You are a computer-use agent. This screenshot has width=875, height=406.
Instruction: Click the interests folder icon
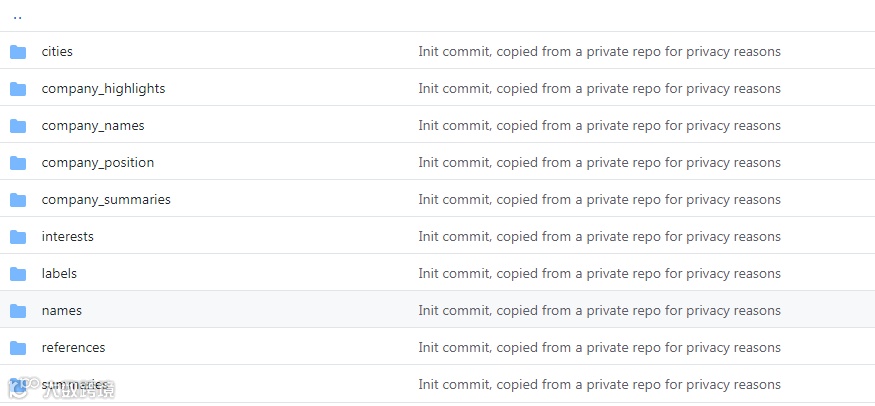(18, 237)
